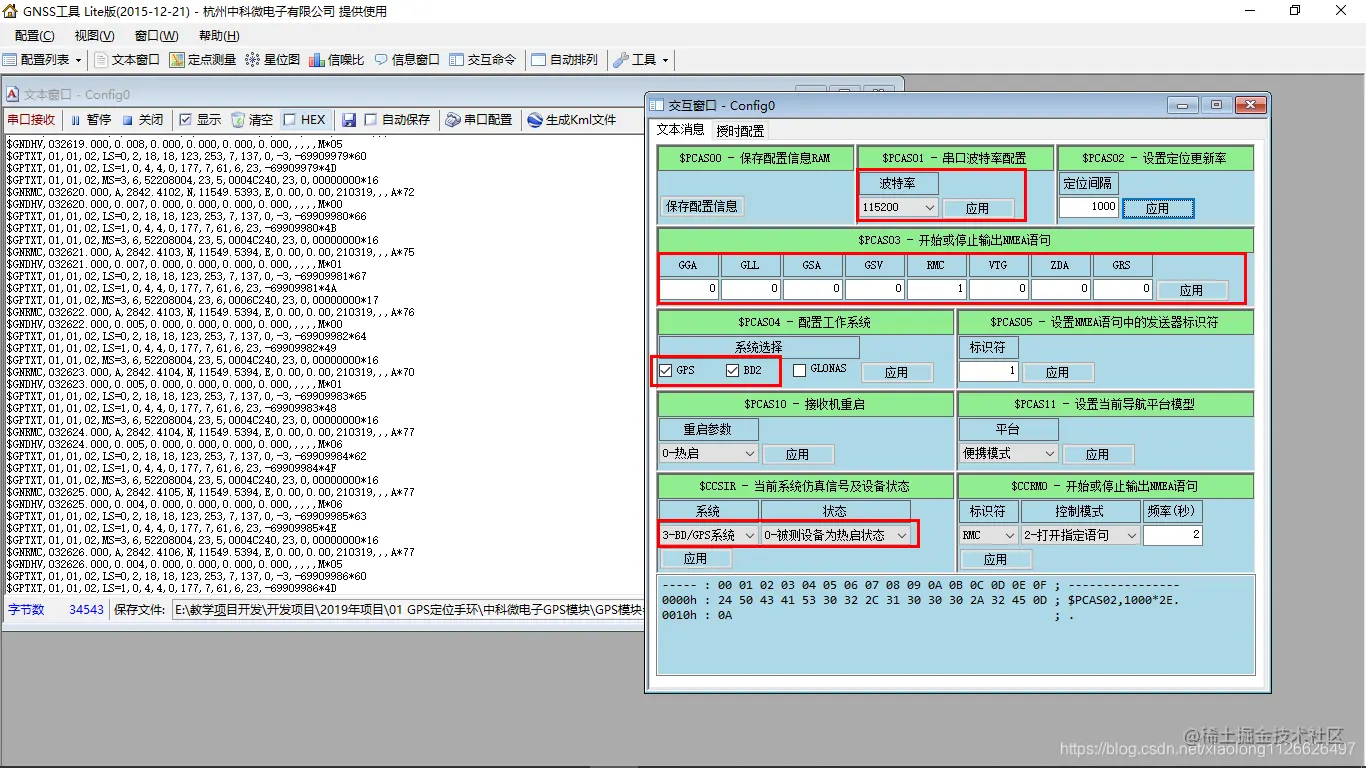Open the 配置列表 toolbar dropdown

(42, 60)
